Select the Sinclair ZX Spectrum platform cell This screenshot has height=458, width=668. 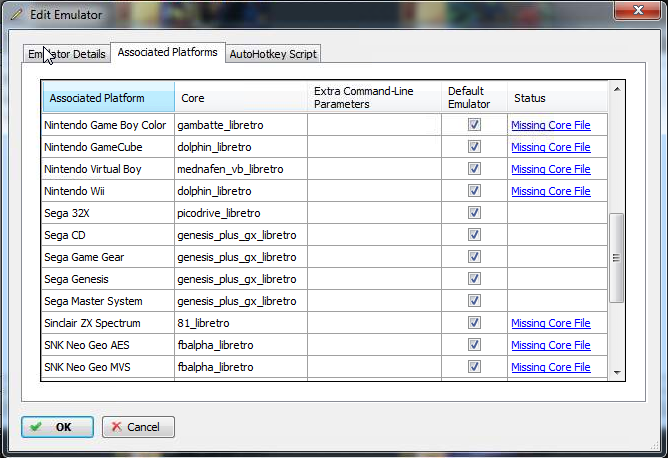pos(108,323)
